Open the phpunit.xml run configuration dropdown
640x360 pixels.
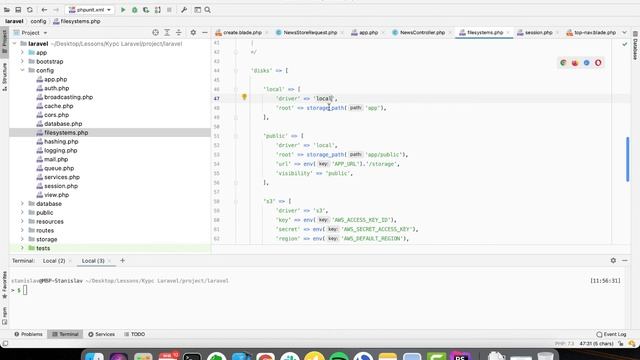coord(90,10)
